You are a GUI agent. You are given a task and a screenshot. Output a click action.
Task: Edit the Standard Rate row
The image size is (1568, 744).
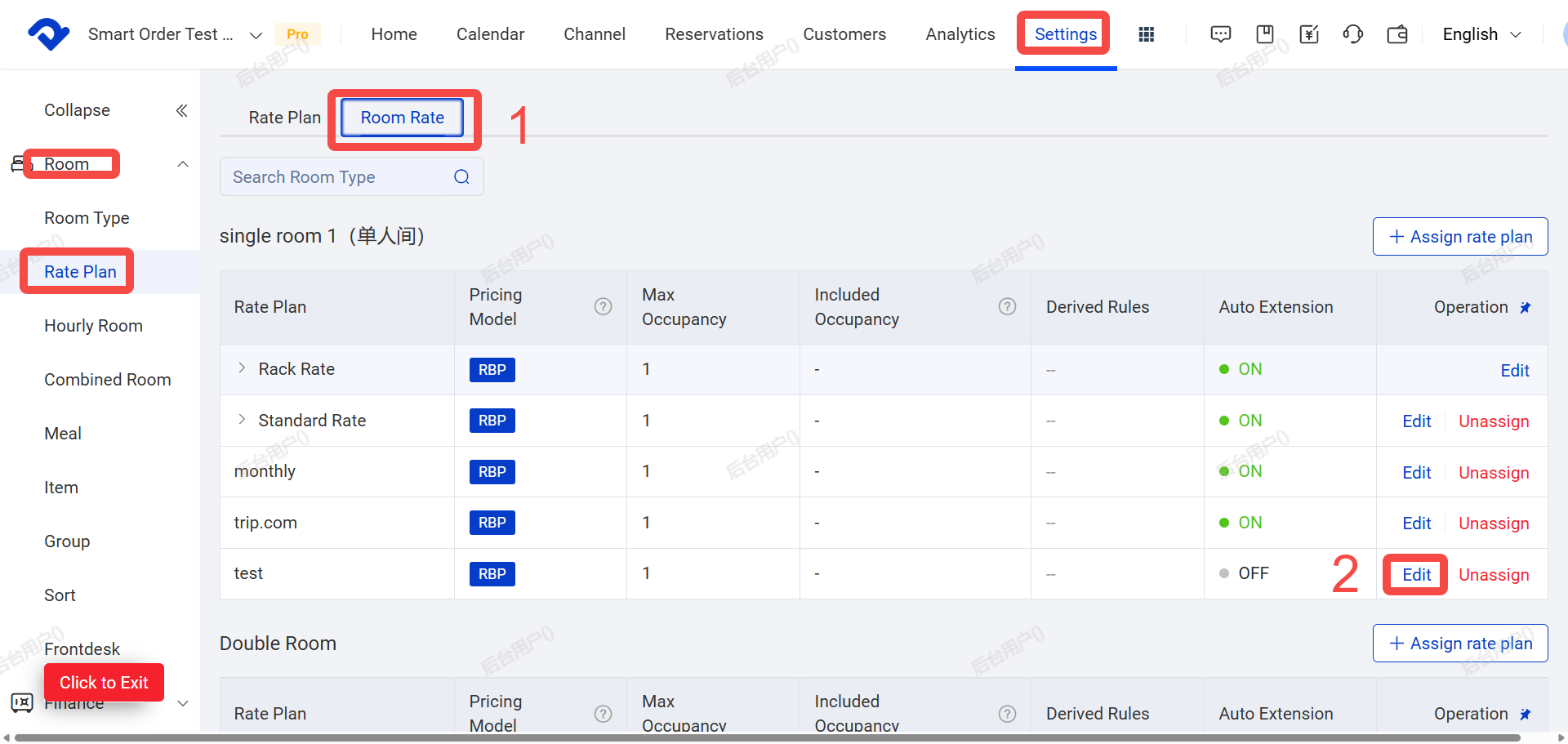[1417, 421]
